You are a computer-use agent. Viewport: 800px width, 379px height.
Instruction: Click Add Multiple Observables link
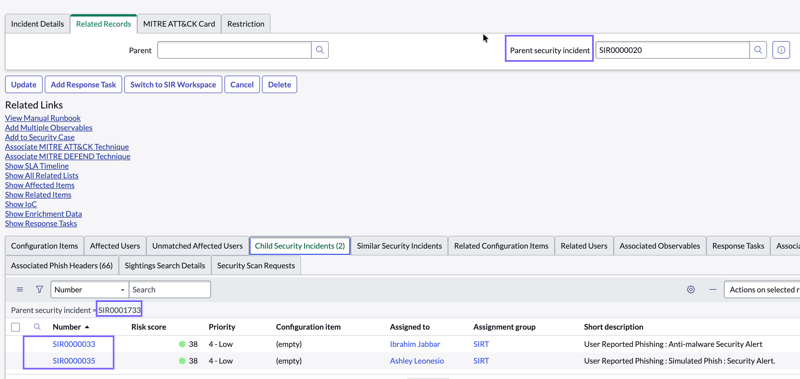pos(49,128)
